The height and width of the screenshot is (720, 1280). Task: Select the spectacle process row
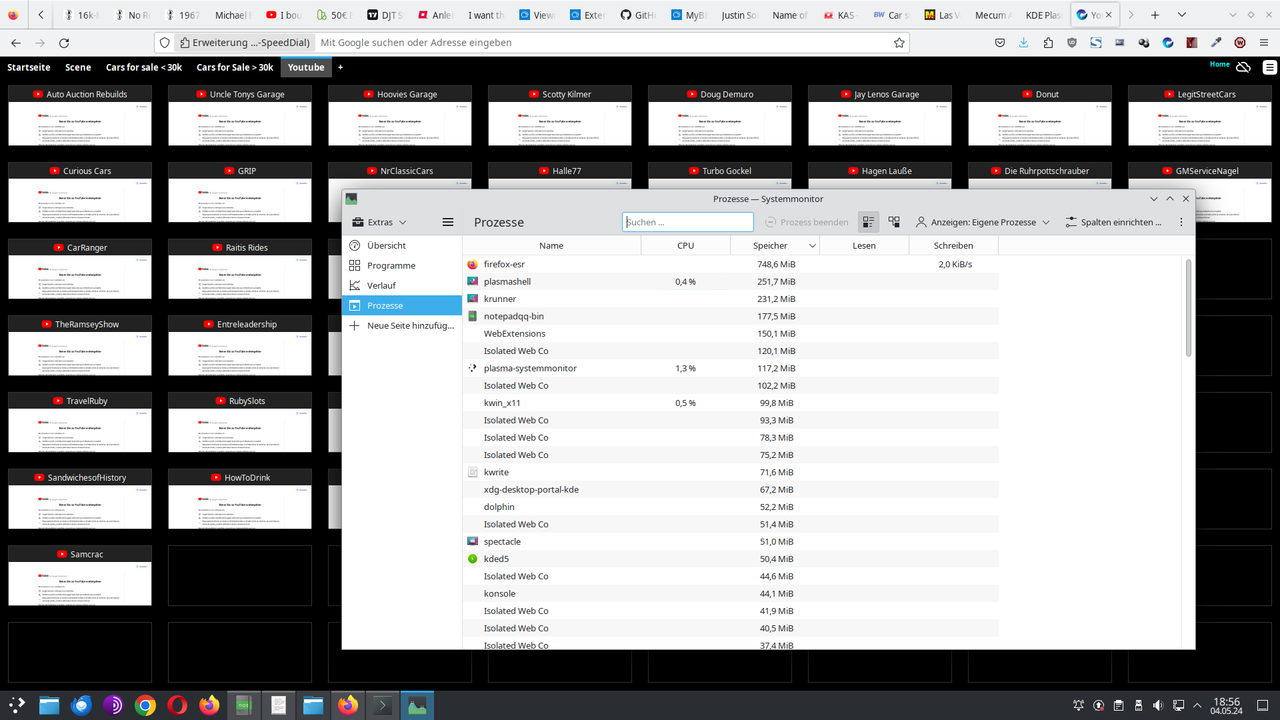point(732,541)
